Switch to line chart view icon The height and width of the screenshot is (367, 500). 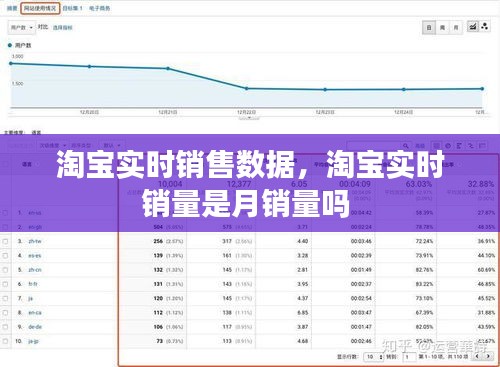(472, 26)
